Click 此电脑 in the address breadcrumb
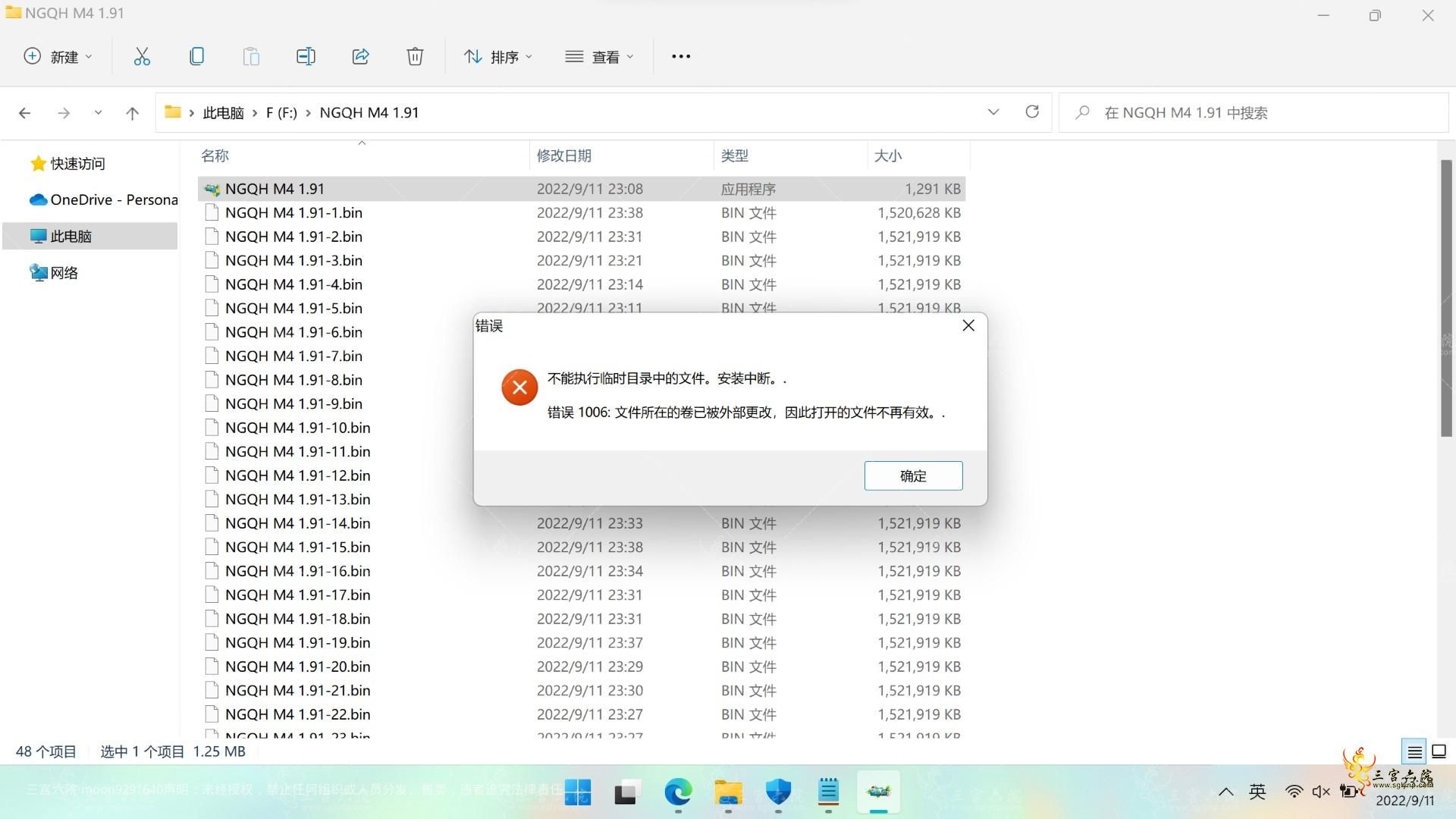The image size is (1456, 819). point(223,113)
